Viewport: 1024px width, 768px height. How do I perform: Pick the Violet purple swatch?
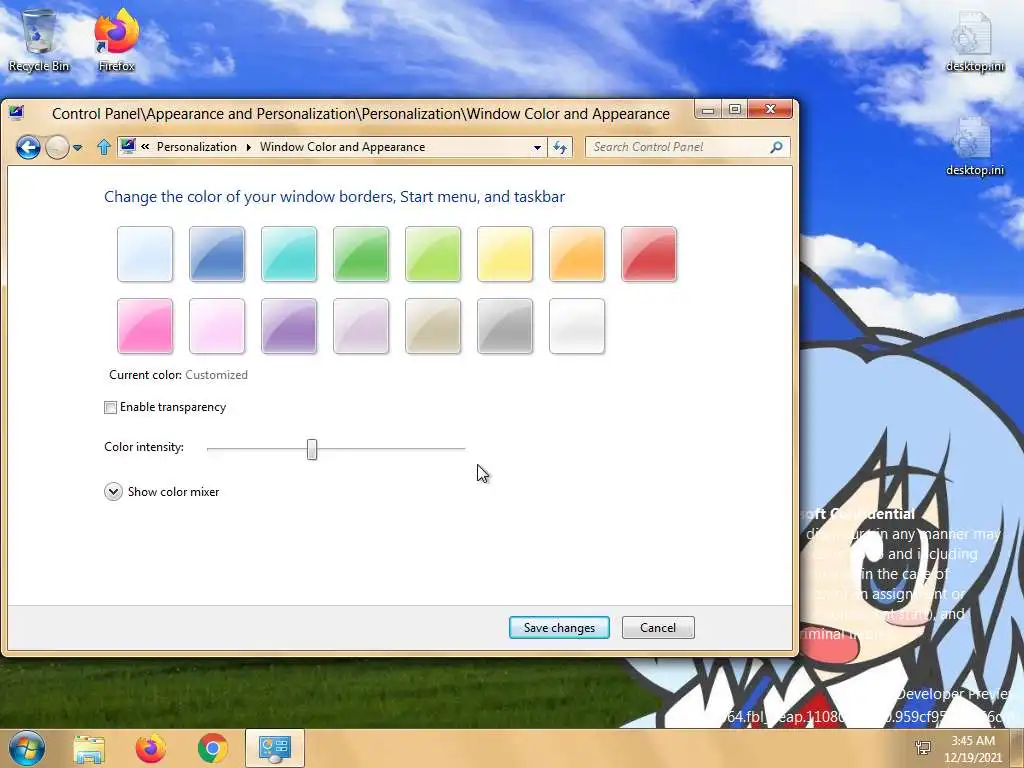click(289, 326)
